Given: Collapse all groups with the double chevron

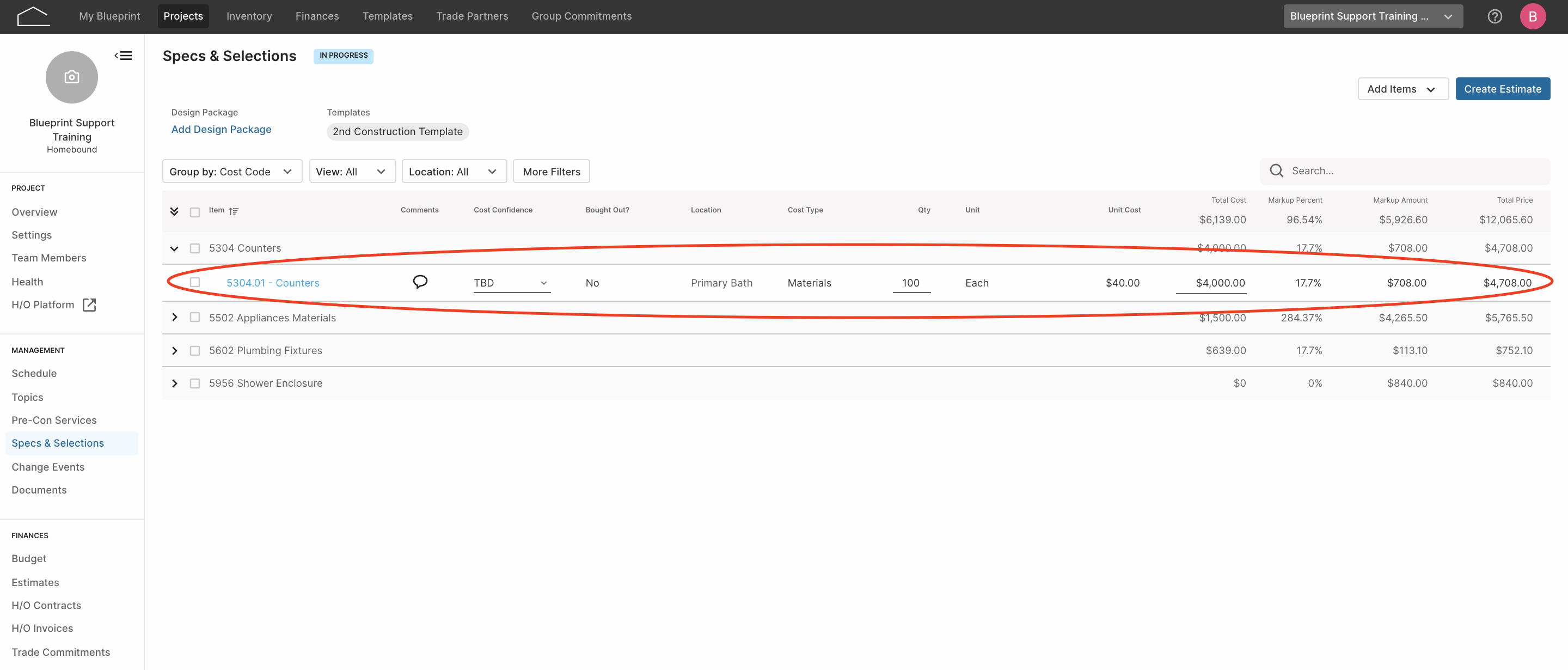Looking at the screenshot, I should click(x=174, y=211).
